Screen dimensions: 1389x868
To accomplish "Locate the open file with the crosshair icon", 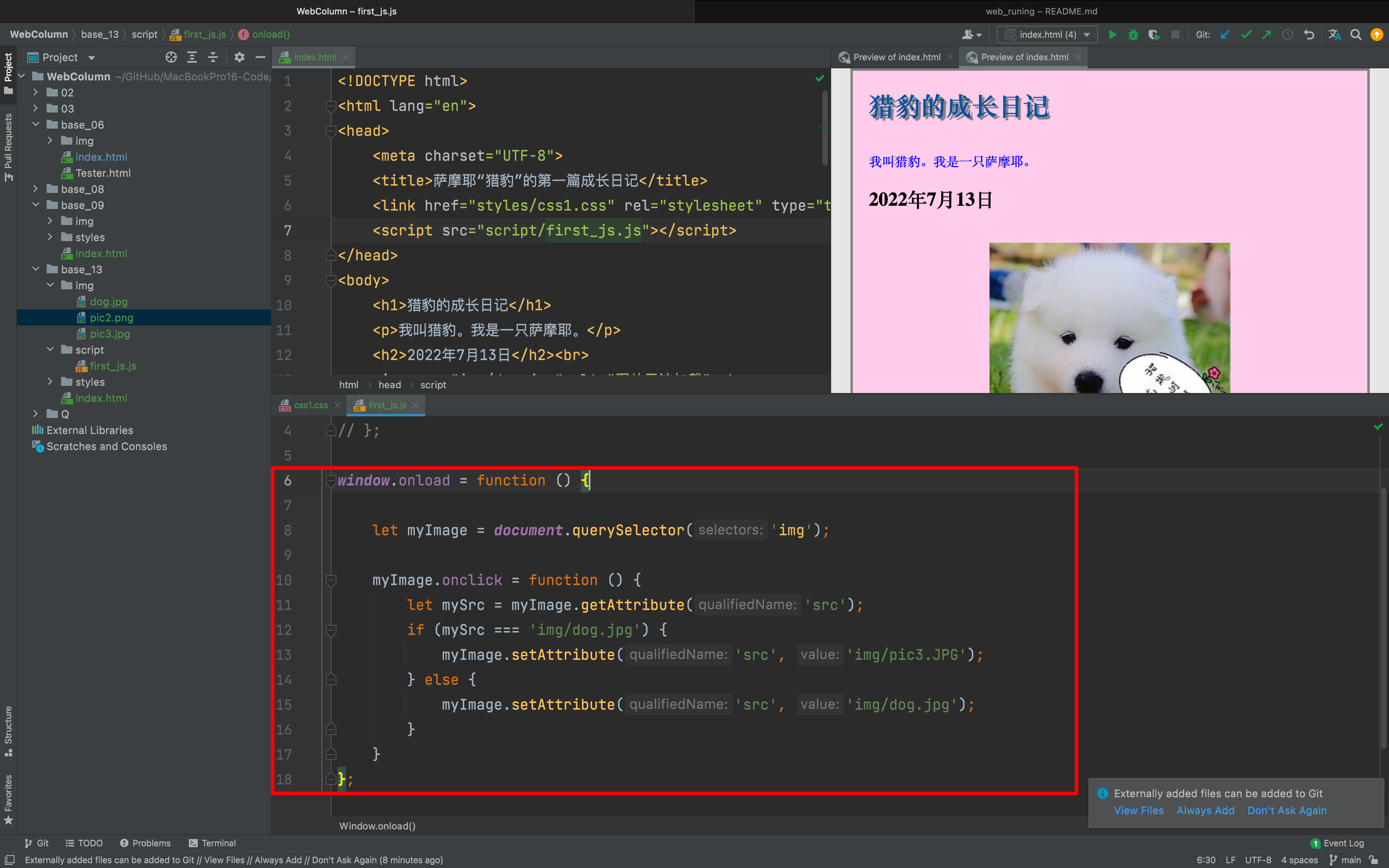I will [x=171, y=57].
